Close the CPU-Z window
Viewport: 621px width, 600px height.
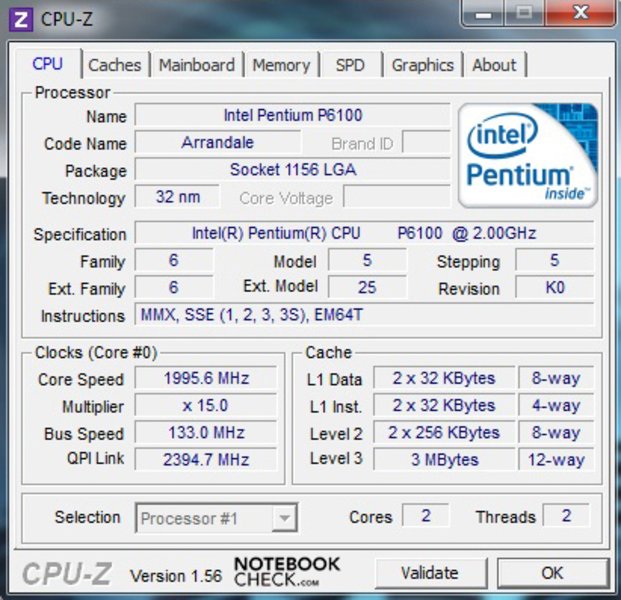pos(581,13)
